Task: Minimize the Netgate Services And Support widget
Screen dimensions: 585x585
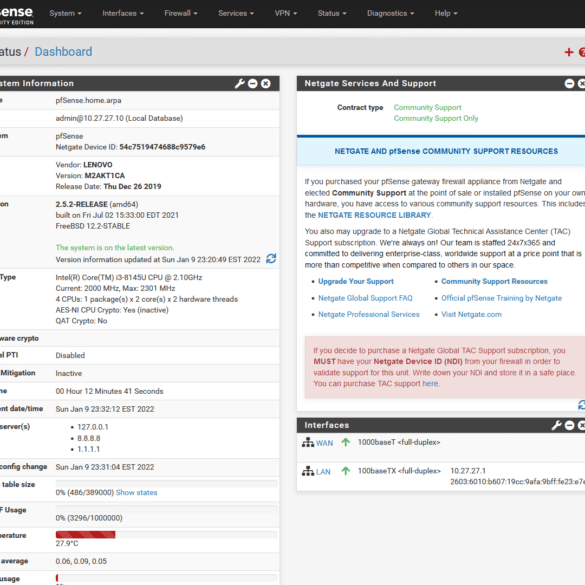Action: click(x=569, y=84)
